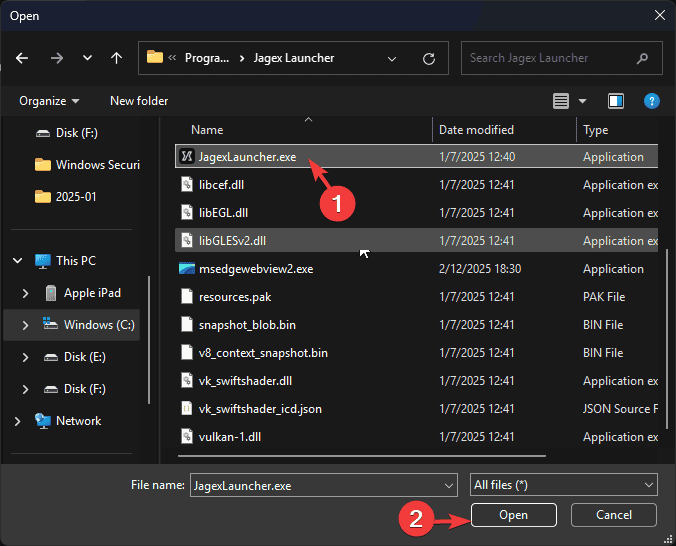The height and width of the screenshot is (546, 676).
Task: Open the Windows Securi folder
Action: pos(98,165)
